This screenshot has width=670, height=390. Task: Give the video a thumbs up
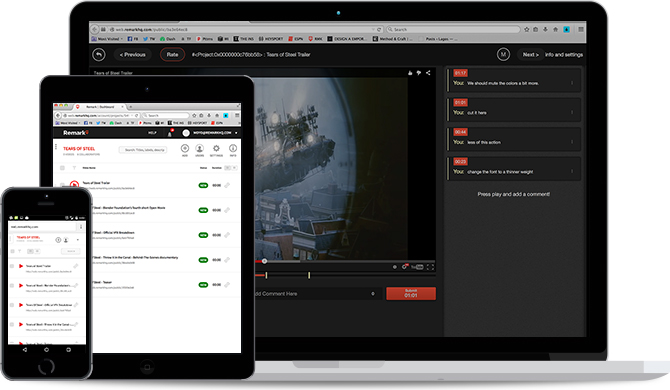click(410, 73)
